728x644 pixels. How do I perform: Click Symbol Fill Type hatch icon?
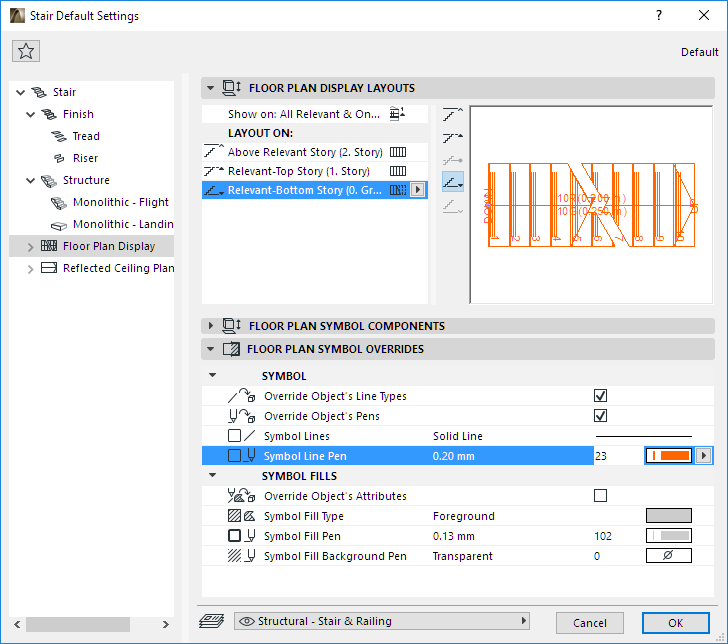[241, 516]
